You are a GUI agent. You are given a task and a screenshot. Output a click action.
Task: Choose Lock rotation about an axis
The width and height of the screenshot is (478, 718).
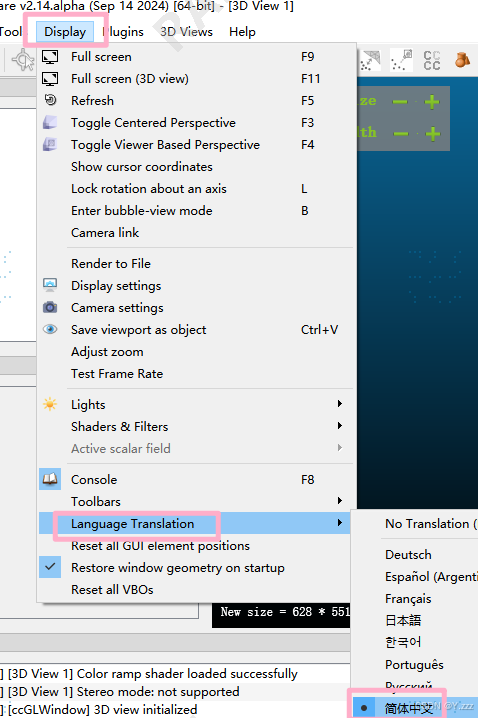196,189
